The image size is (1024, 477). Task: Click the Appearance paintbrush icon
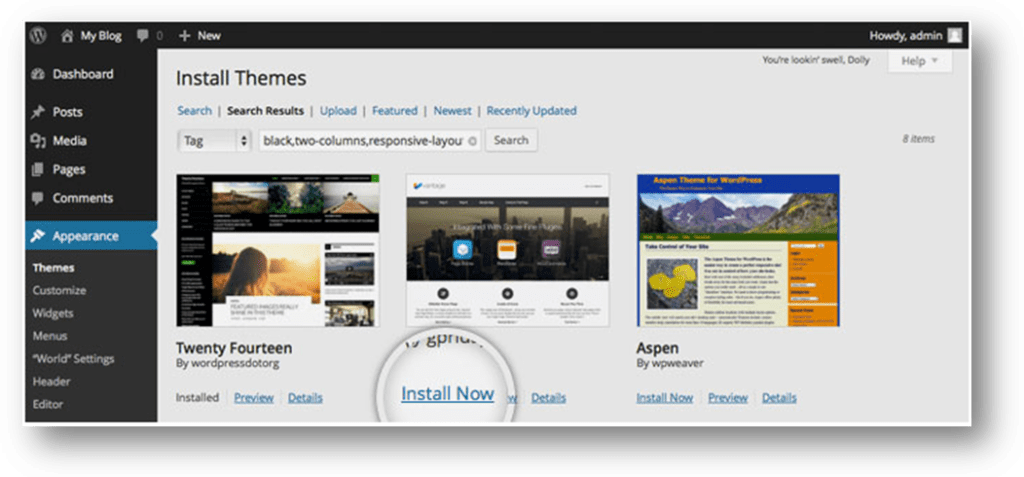pos(38,236)
